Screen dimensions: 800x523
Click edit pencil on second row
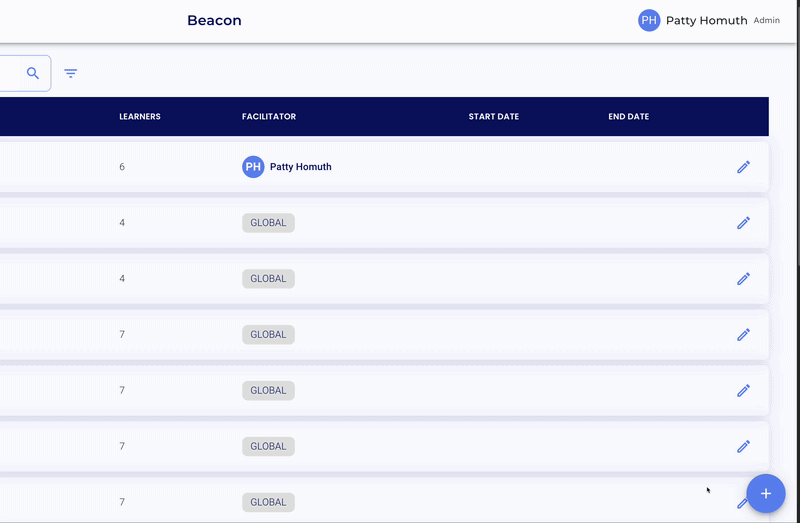[743, 223]
